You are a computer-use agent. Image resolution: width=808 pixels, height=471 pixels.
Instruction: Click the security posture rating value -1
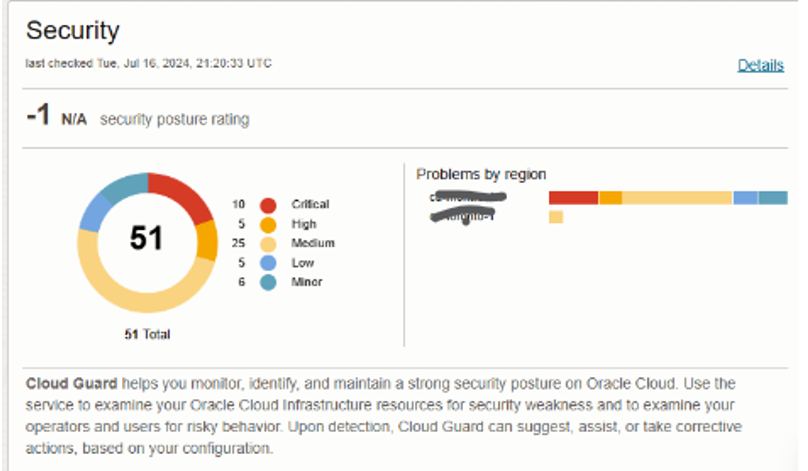tap(39, 117)
